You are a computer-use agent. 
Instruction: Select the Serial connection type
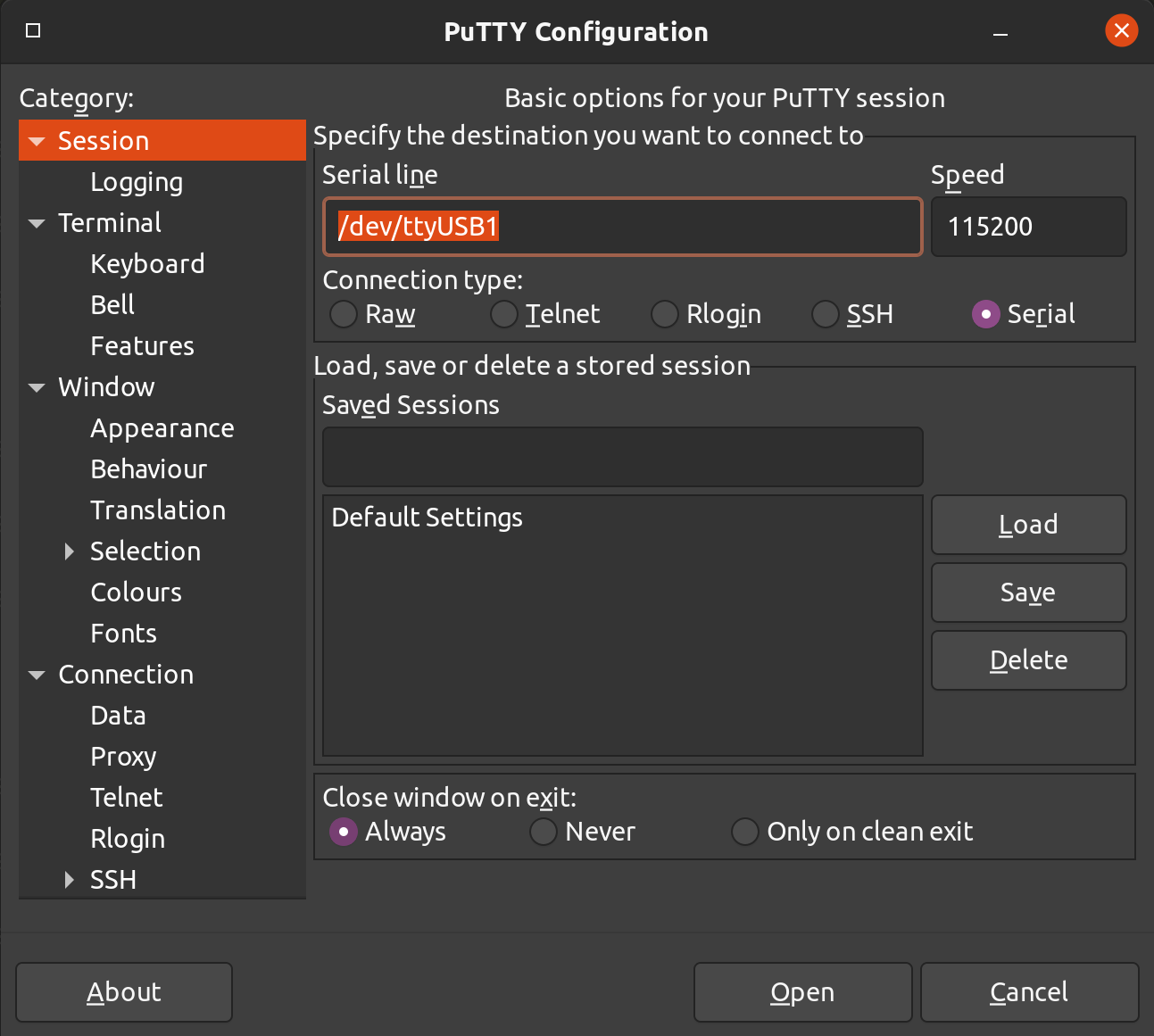tap(985, 314)
